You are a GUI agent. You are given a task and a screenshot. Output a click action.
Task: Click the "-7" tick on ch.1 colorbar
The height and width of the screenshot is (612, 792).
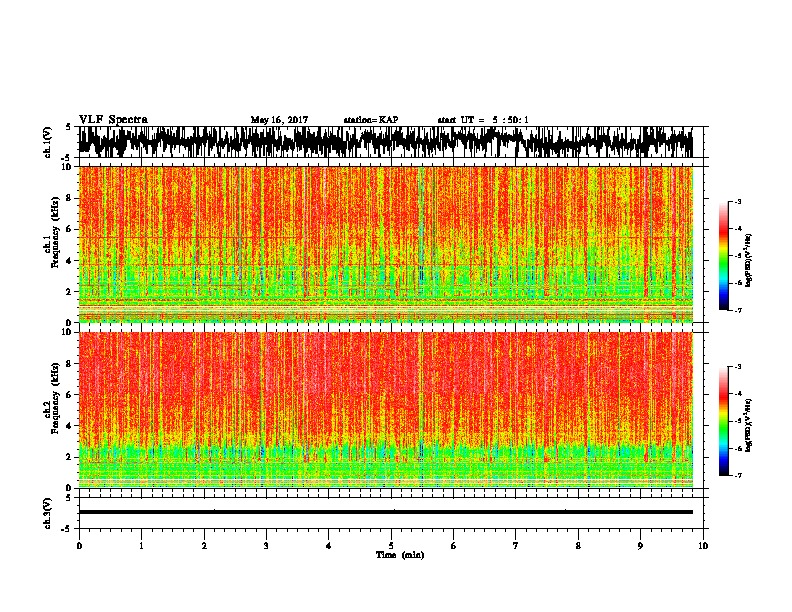(x=738, y=310)
